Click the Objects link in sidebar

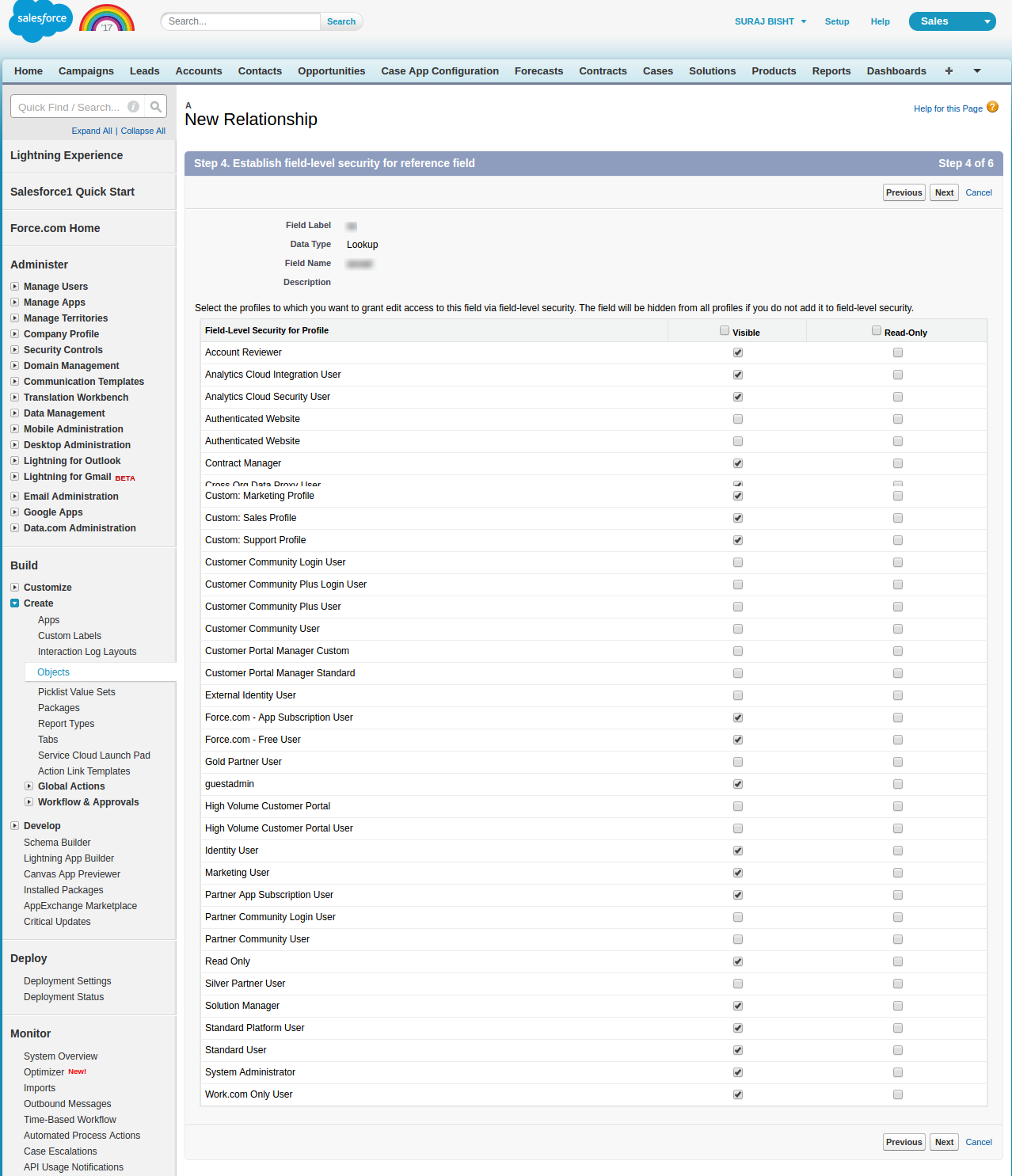tap(53, 672)
